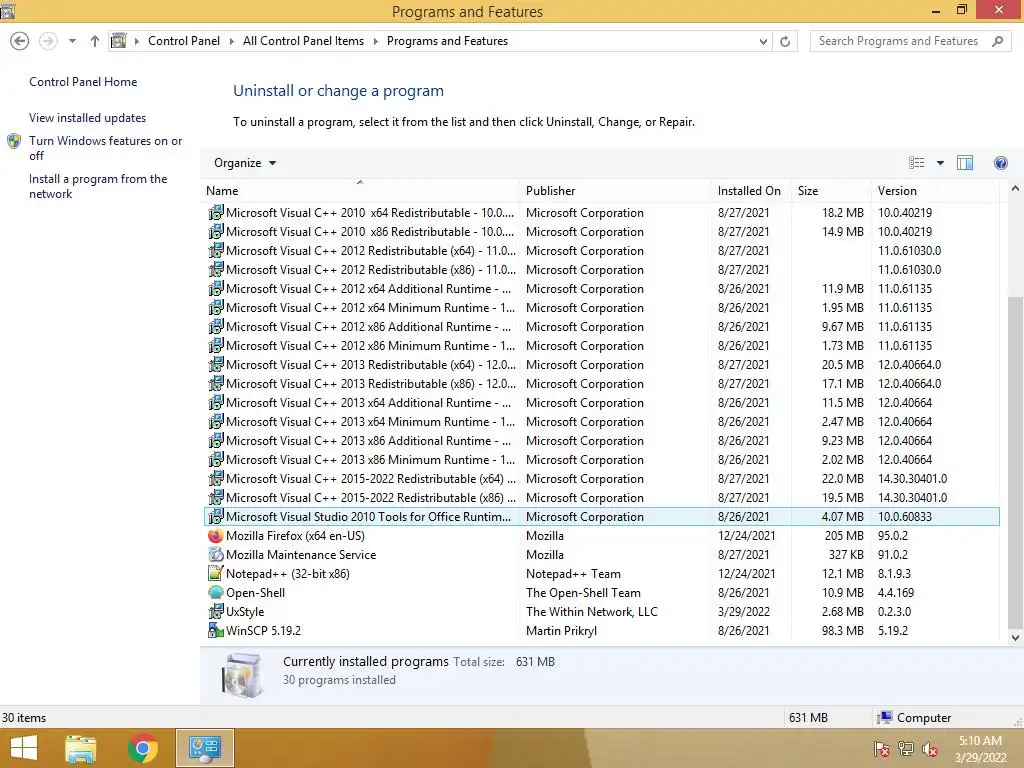Toggle the preview pane icon
Screen dimensions: 1024x768
tap(965, 163)
